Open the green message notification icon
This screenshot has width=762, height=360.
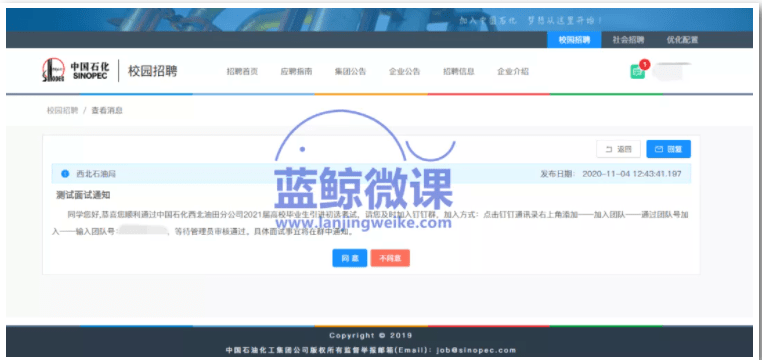tap(637, 72)
